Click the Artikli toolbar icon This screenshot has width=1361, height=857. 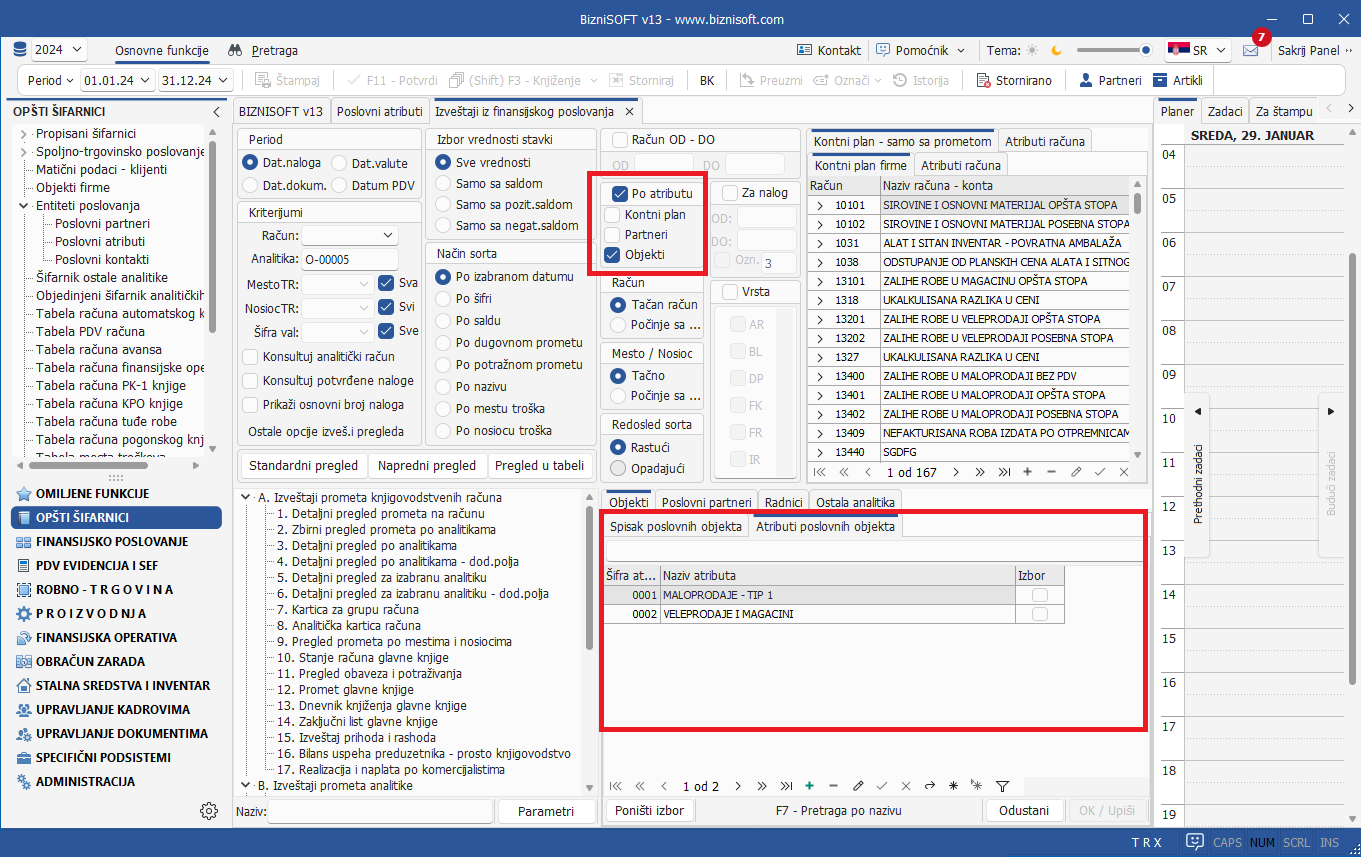point(1160,80)
